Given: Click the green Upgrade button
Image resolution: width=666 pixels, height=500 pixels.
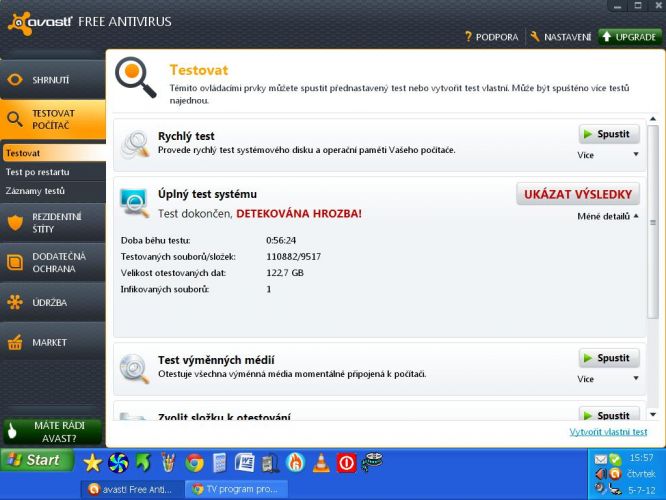Looking at the screenshot, I should tap(629, 37).
